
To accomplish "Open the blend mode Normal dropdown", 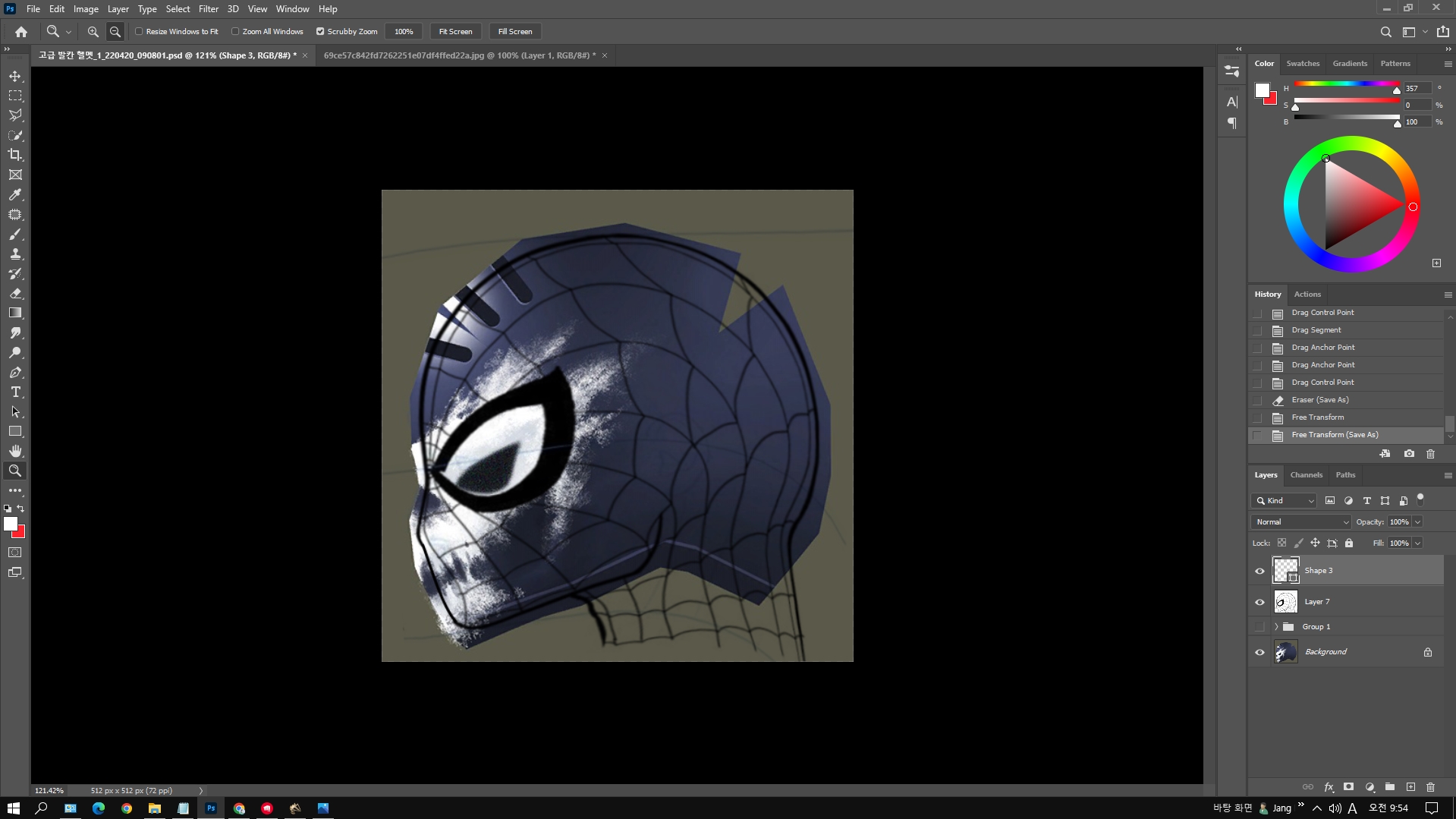I will pyautogui.click(x=1301, y=522).
